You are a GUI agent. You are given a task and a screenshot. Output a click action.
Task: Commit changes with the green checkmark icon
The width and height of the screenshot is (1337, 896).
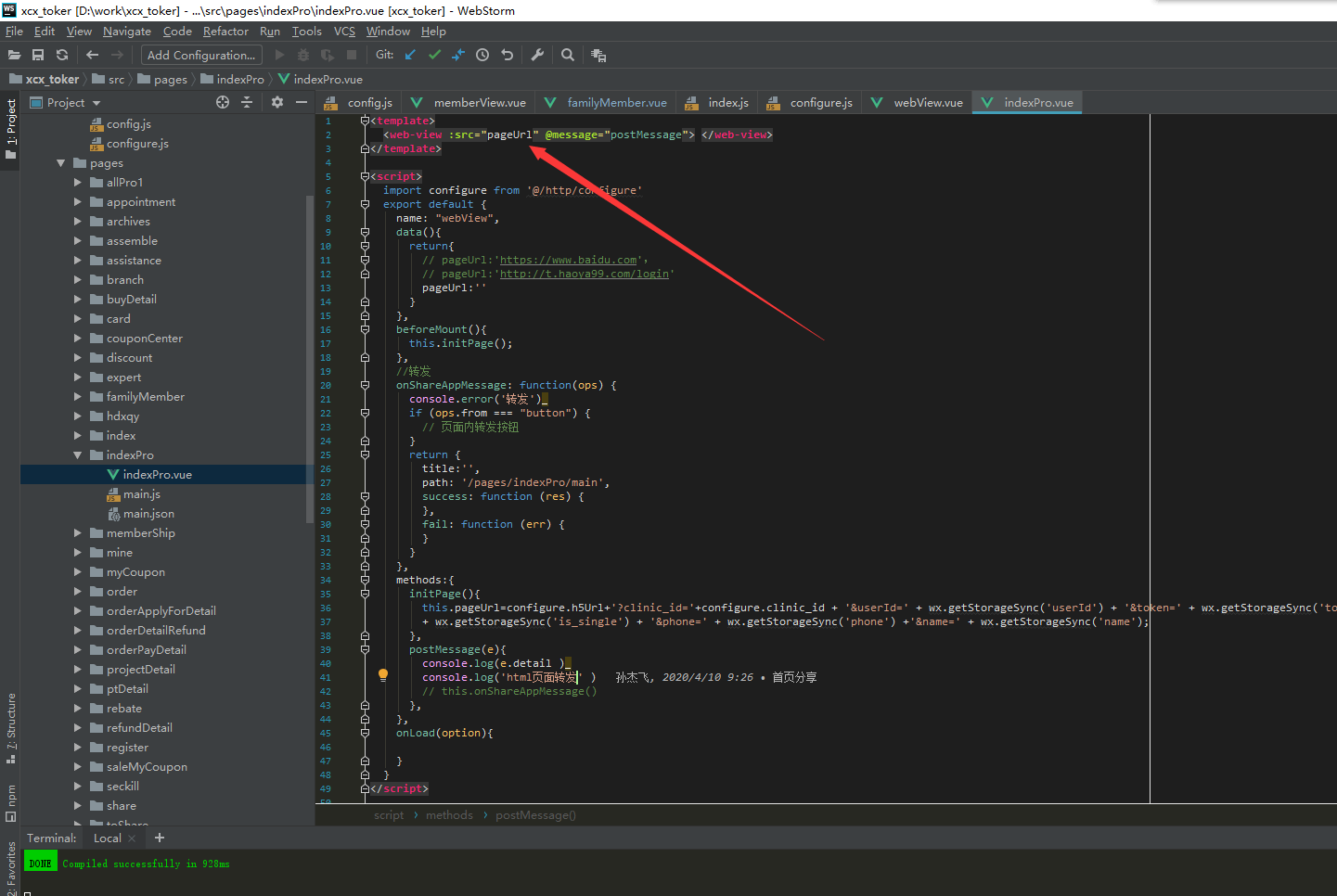coord(434,55)
